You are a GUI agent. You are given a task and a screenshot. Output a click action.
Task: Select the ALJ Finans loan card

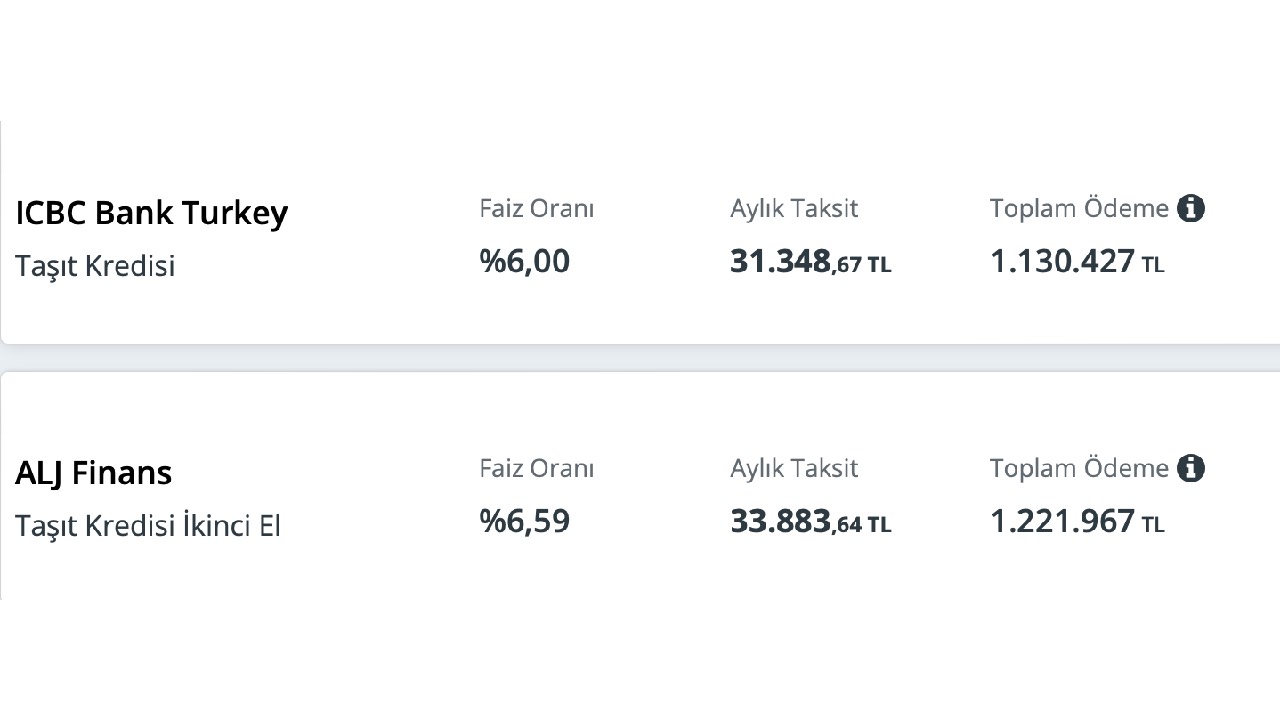[x=640, y=486]
